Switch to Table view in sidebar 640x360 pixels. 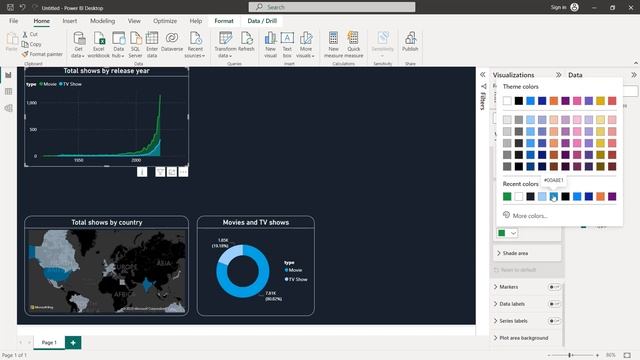tap(8, 91)
